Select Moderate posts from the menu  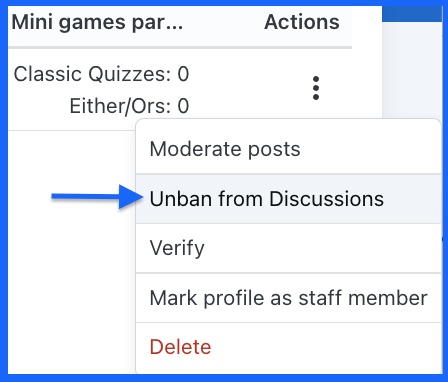point(289,149)
